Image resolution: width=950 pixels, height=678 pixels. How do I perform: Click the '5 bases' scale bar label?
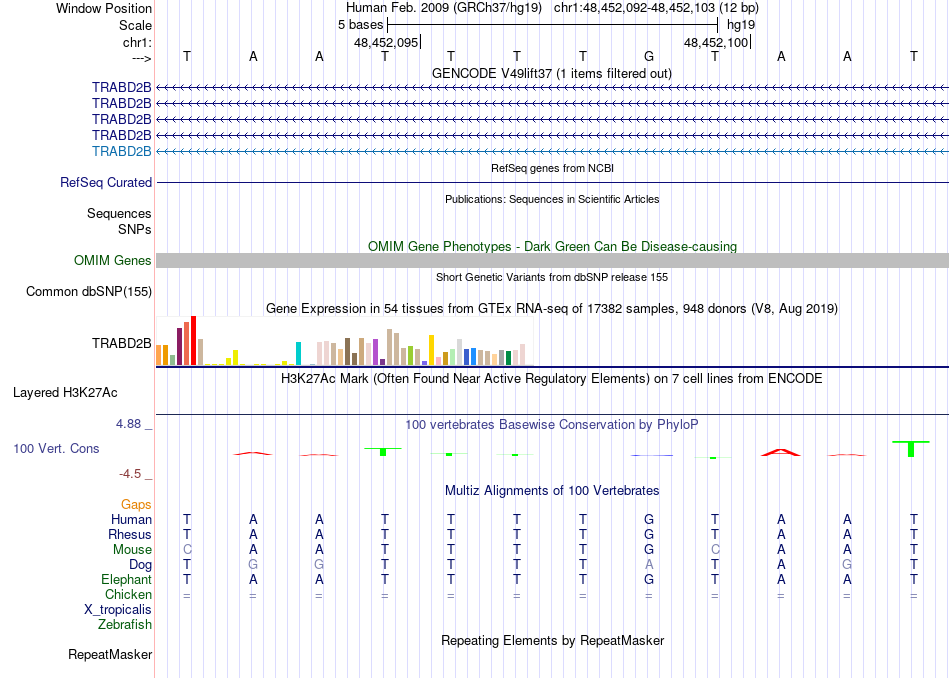pyautogui.click(x=360, y=25)
